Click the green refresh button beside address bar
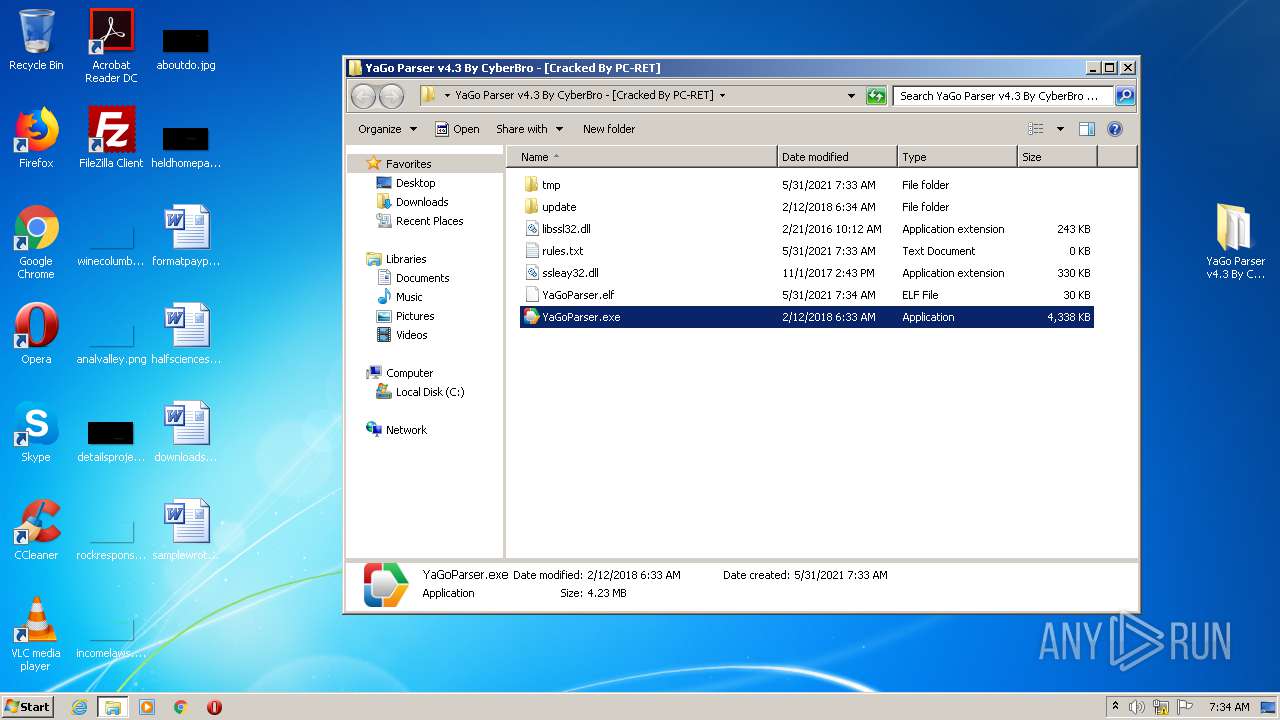The width and height of the screenshot is (1280, 720). click(876, 96)
